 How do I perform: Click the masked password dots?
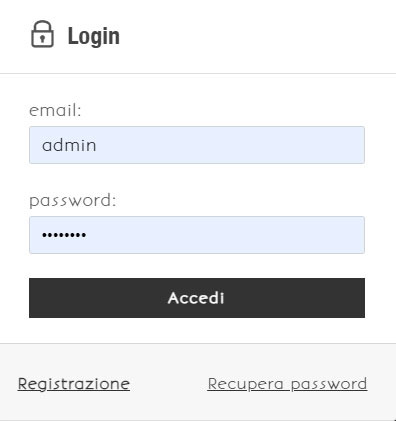pyautogui.click(x=64, y=235)
